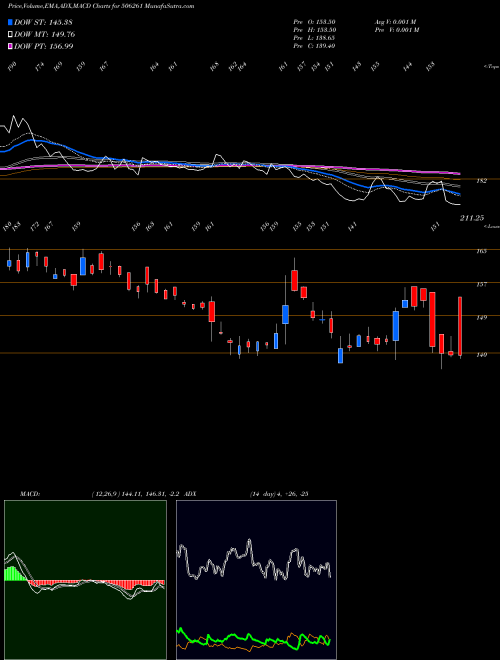This screenshot has width=500, height=660.
Task: Click the ADX heading label
Action: pos(190,493)
